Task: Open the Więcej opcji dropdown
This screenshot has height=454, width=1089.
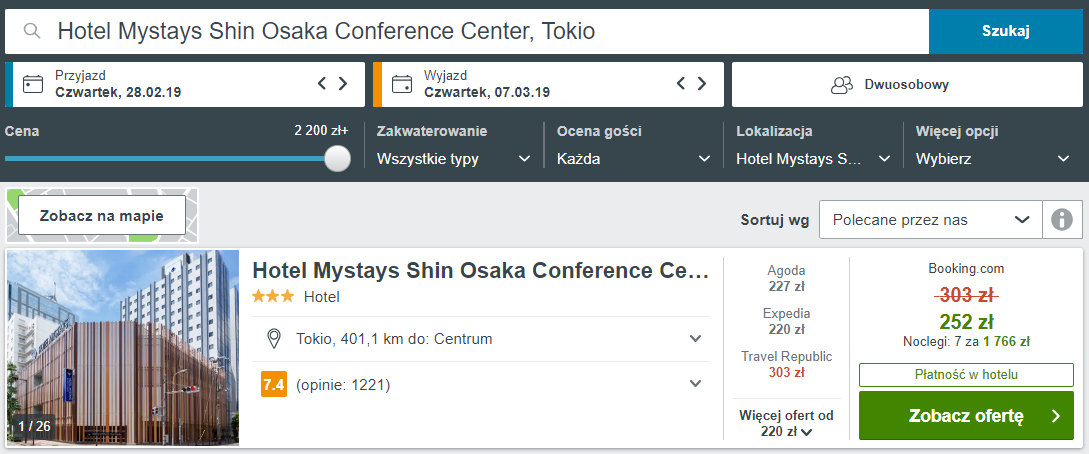Action: [993, 159]
